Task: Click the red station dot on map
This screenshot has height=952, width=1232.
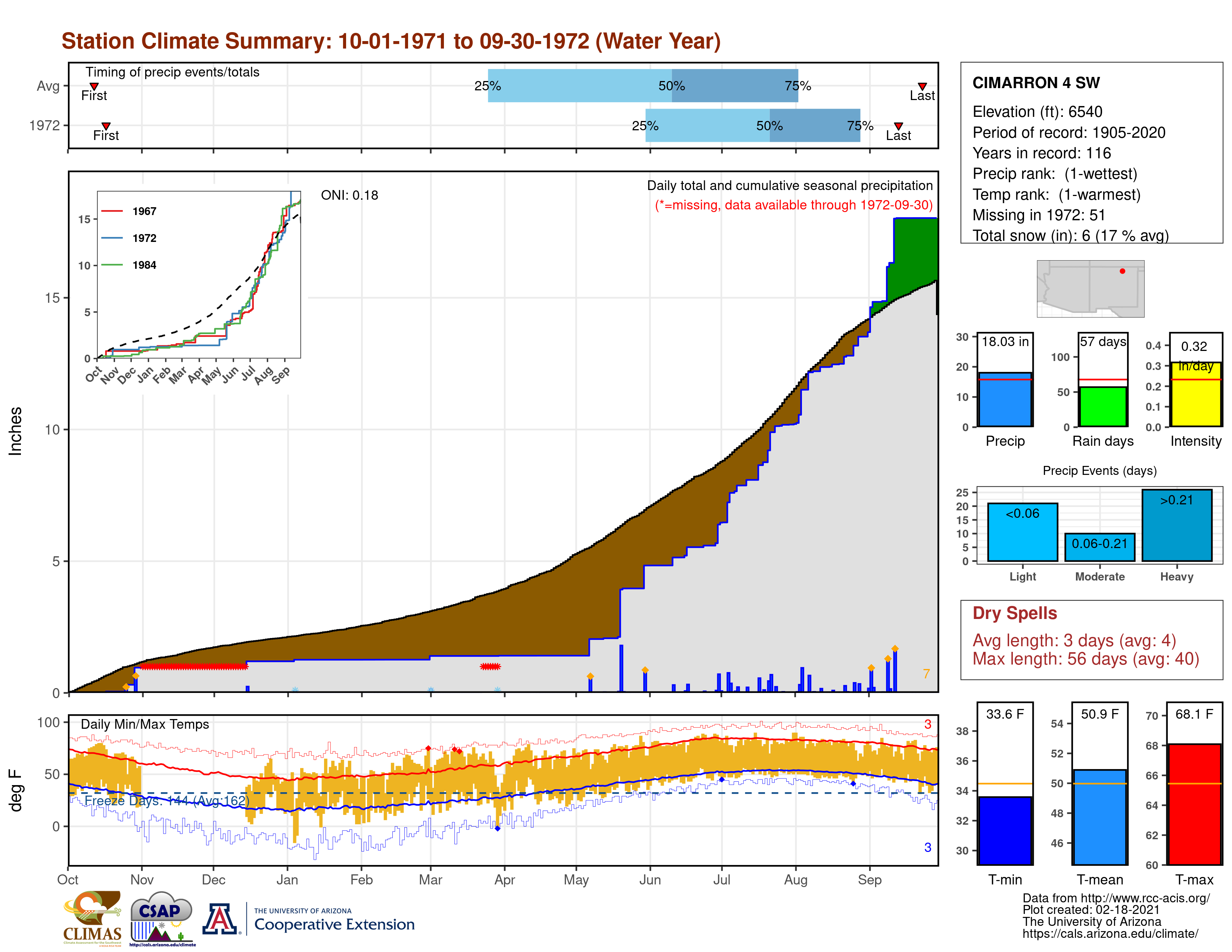Action: 1123,271
